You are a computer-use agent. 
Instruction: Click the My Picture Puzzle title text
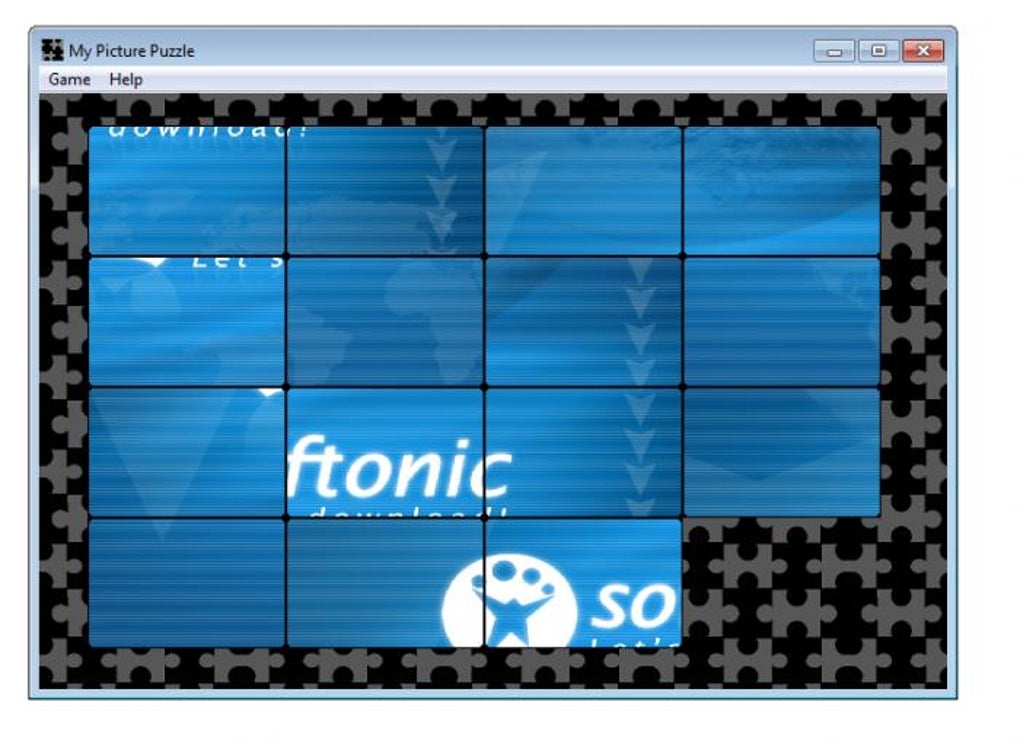[x=131, y=51]
